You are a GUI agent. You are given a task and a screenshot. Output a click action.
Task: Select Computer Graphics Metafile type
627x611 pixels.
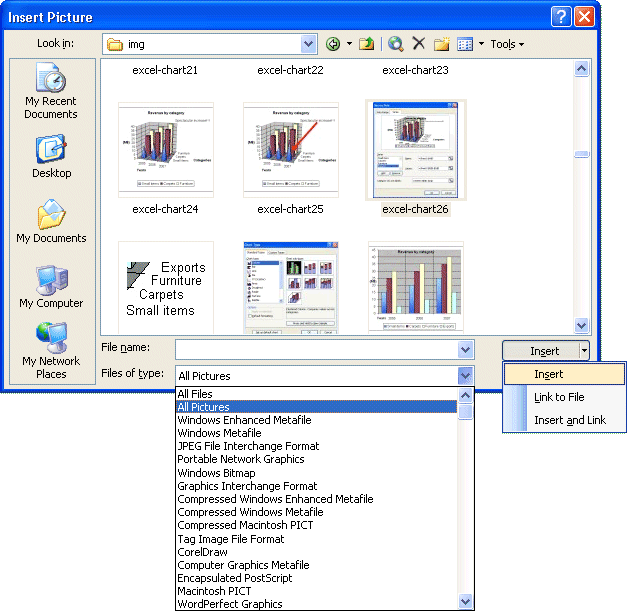pos(317,565)
